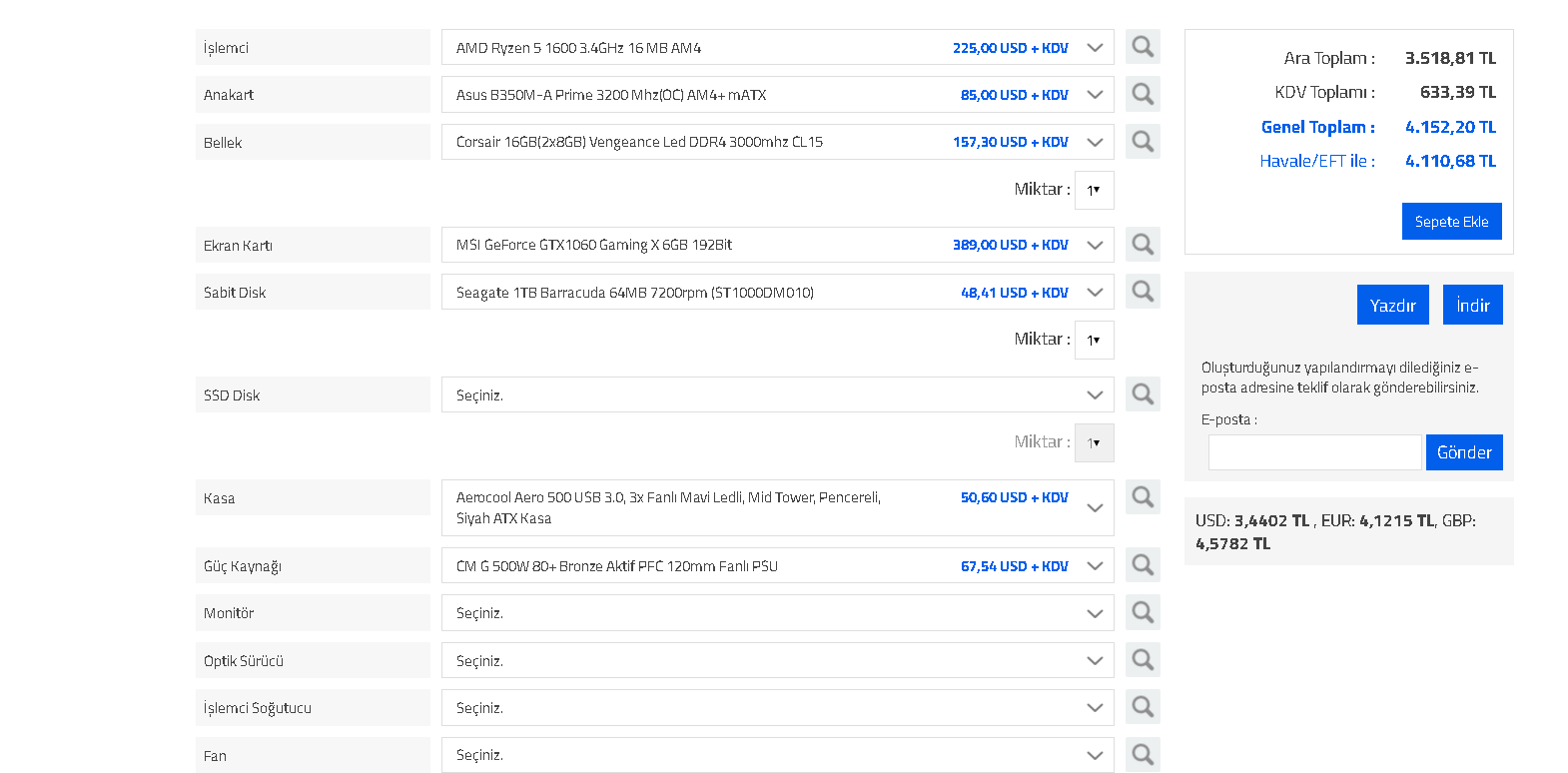The width and height of the screenshot is (1568, 773).
Task: Change the SSD Disk Miktar quantity selector
Action: click(x=1094, y=442)
